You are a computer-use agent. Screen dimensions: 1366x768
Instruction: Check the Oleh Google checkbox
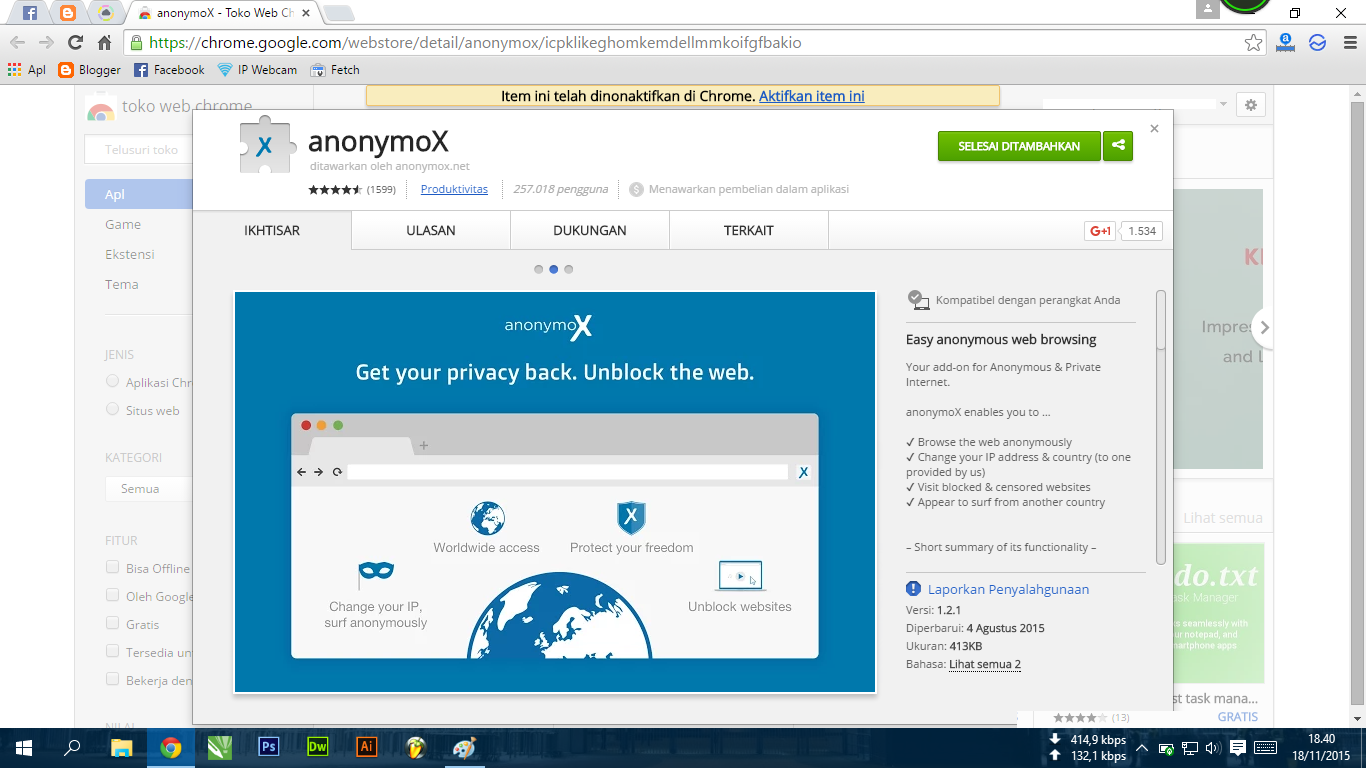tap(112, 595)
